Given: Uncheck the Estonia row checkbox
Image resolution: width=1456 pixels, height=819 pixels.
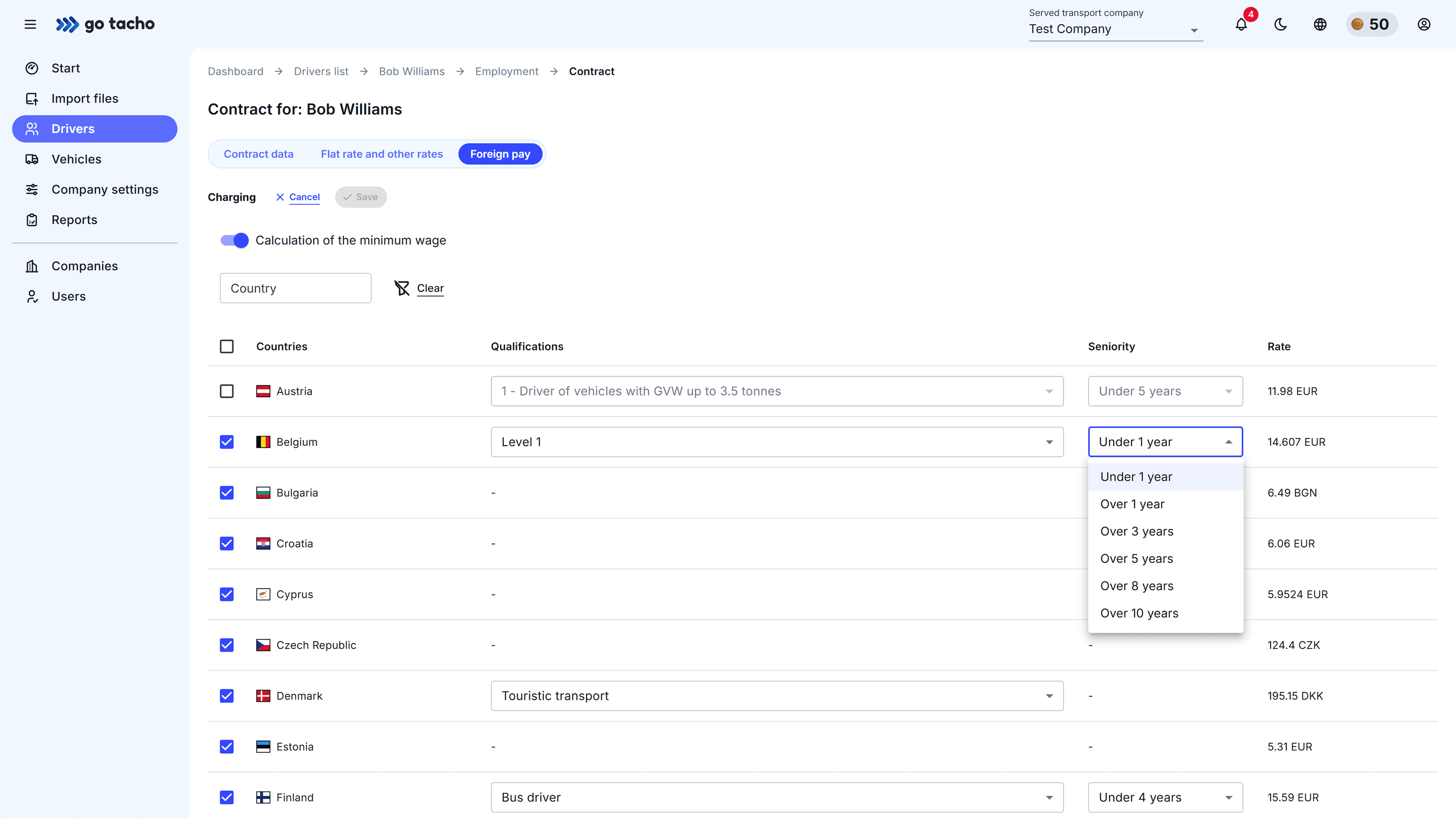Looking at the screenshot, I should click(x=227, y=747).
